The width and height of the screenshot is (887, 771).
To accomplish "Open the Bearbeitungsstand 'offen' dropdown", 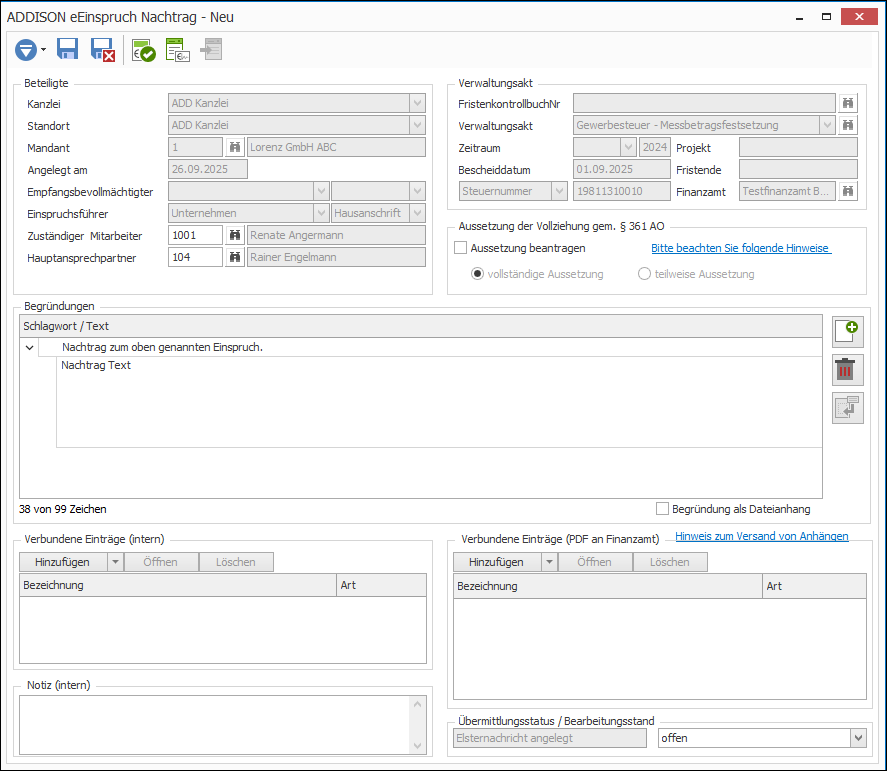I will coord(858,738).
